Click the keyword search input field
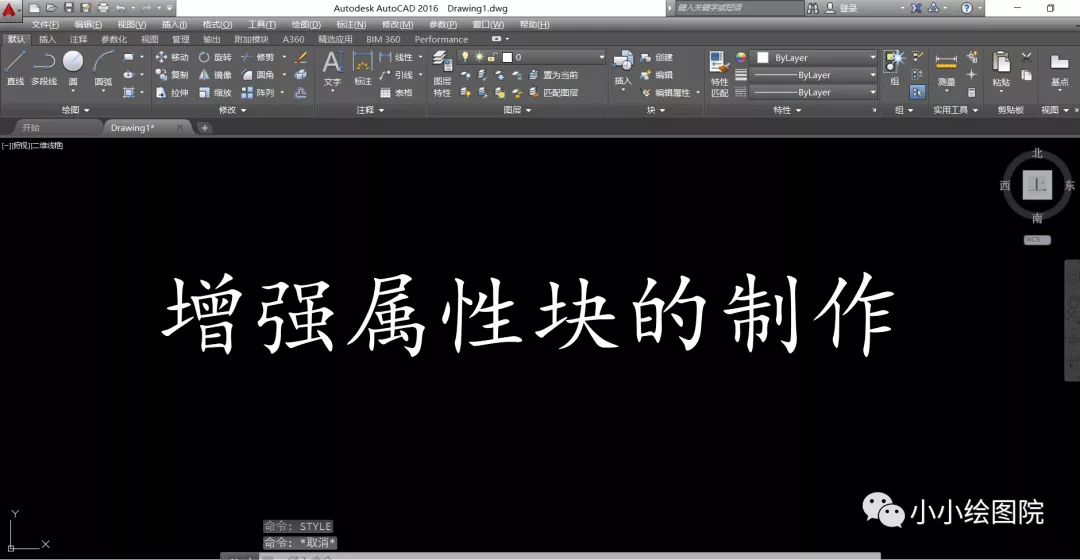The image size is (1080, 560). point(738,8)
